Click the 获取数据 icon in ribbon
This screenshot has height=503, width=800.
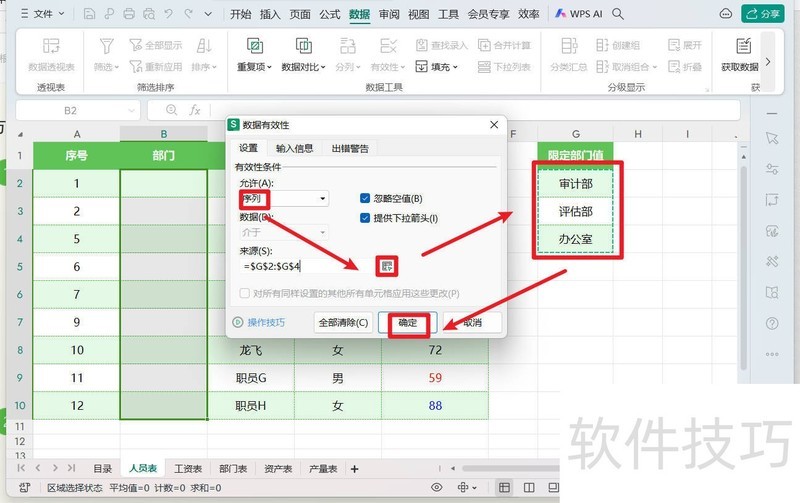(x=743, y=46)
